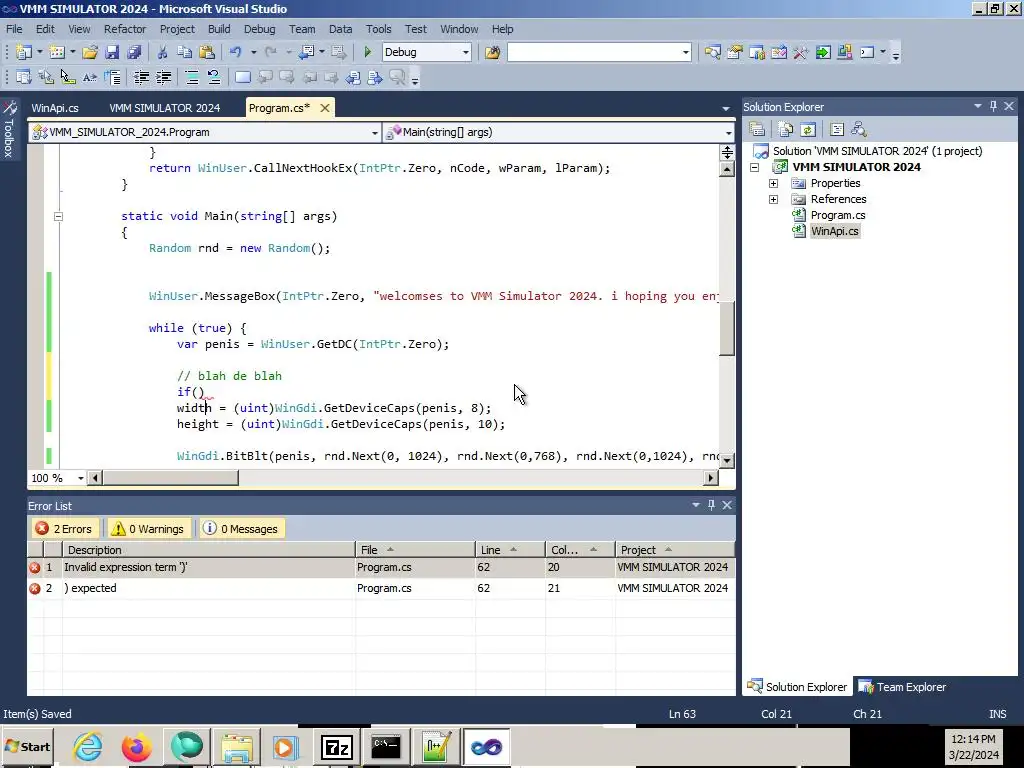Toggle the 0 Warnings filter button
Screen dimensions: 1024x768
coord(148,529)
